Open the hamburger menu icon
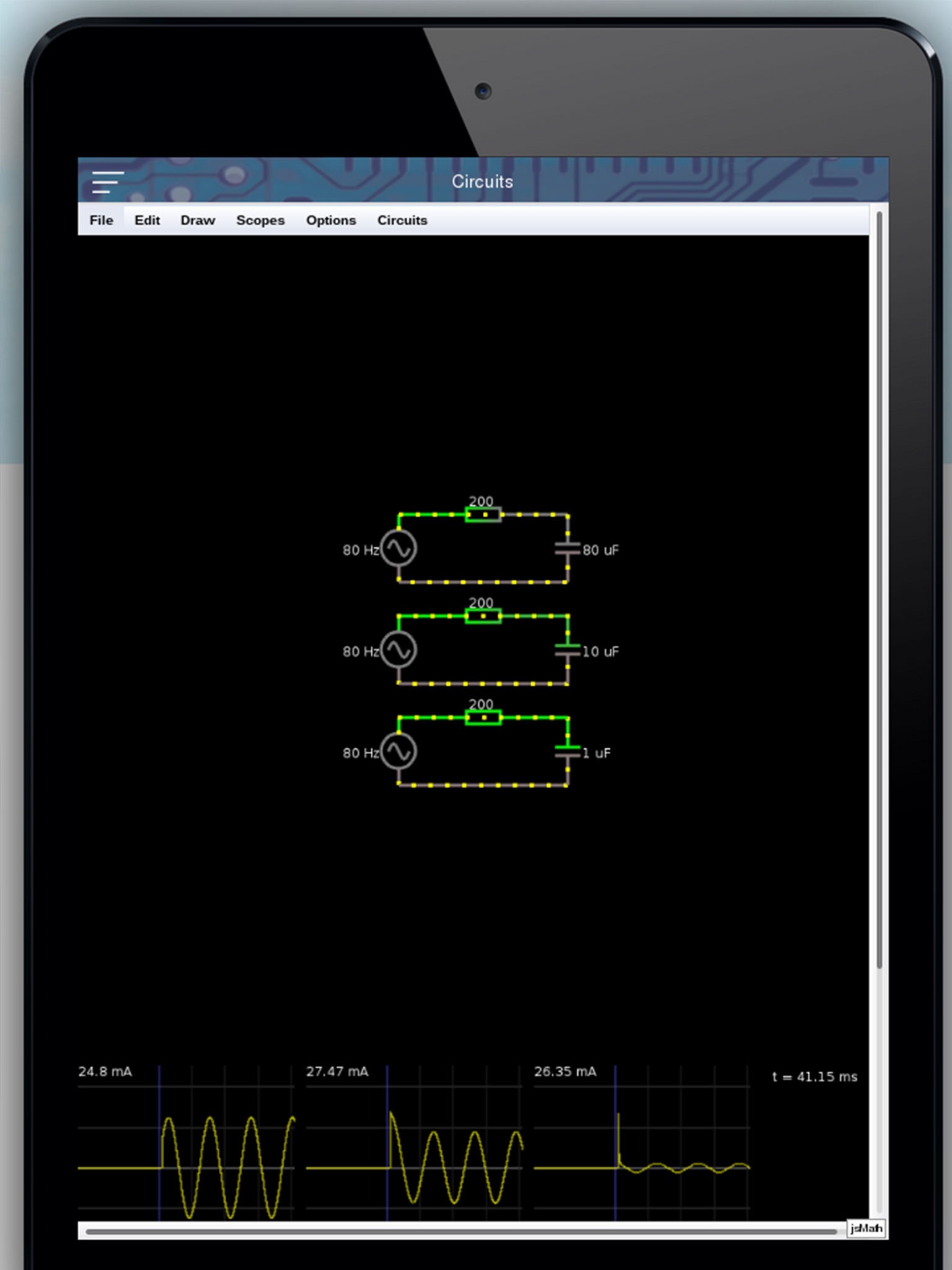The width and height of the screenshot is (952, 1270). click(108, 182)
